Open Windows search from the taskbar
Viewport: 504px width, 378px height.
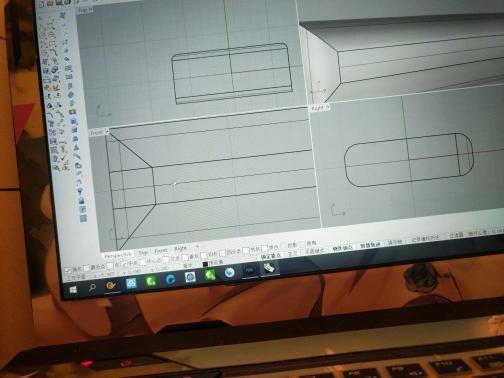[x=92, y=287]
